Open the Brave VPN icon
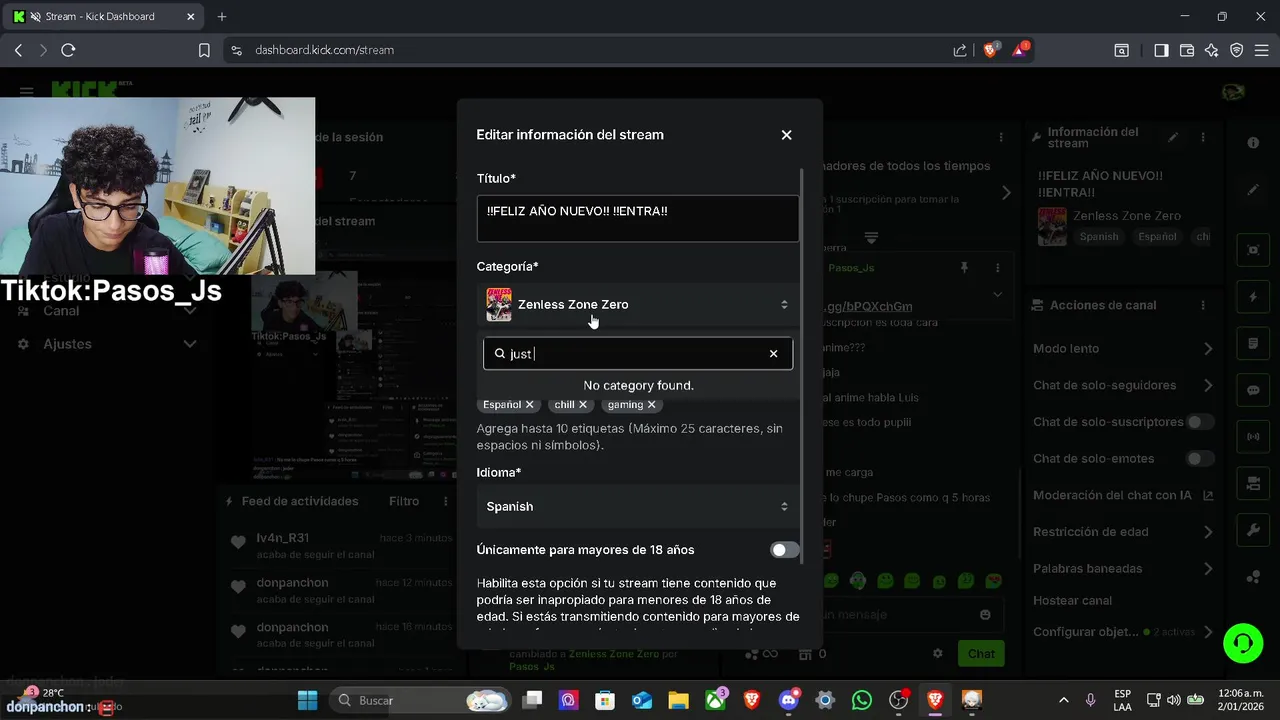This screenshot has height=720, width=1280. (1237, 50)
